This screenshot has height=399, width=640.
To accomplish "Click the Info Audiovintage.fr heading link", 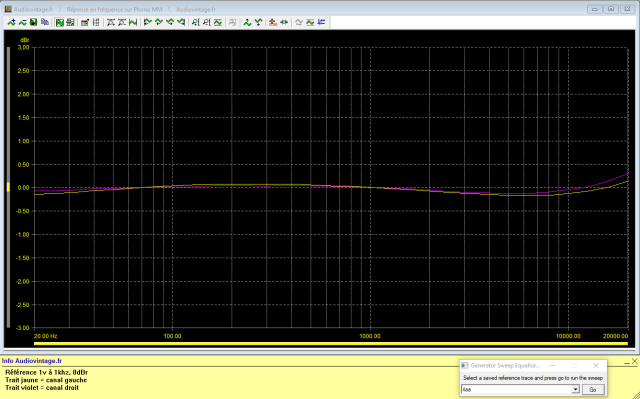I will click(32, 361).
